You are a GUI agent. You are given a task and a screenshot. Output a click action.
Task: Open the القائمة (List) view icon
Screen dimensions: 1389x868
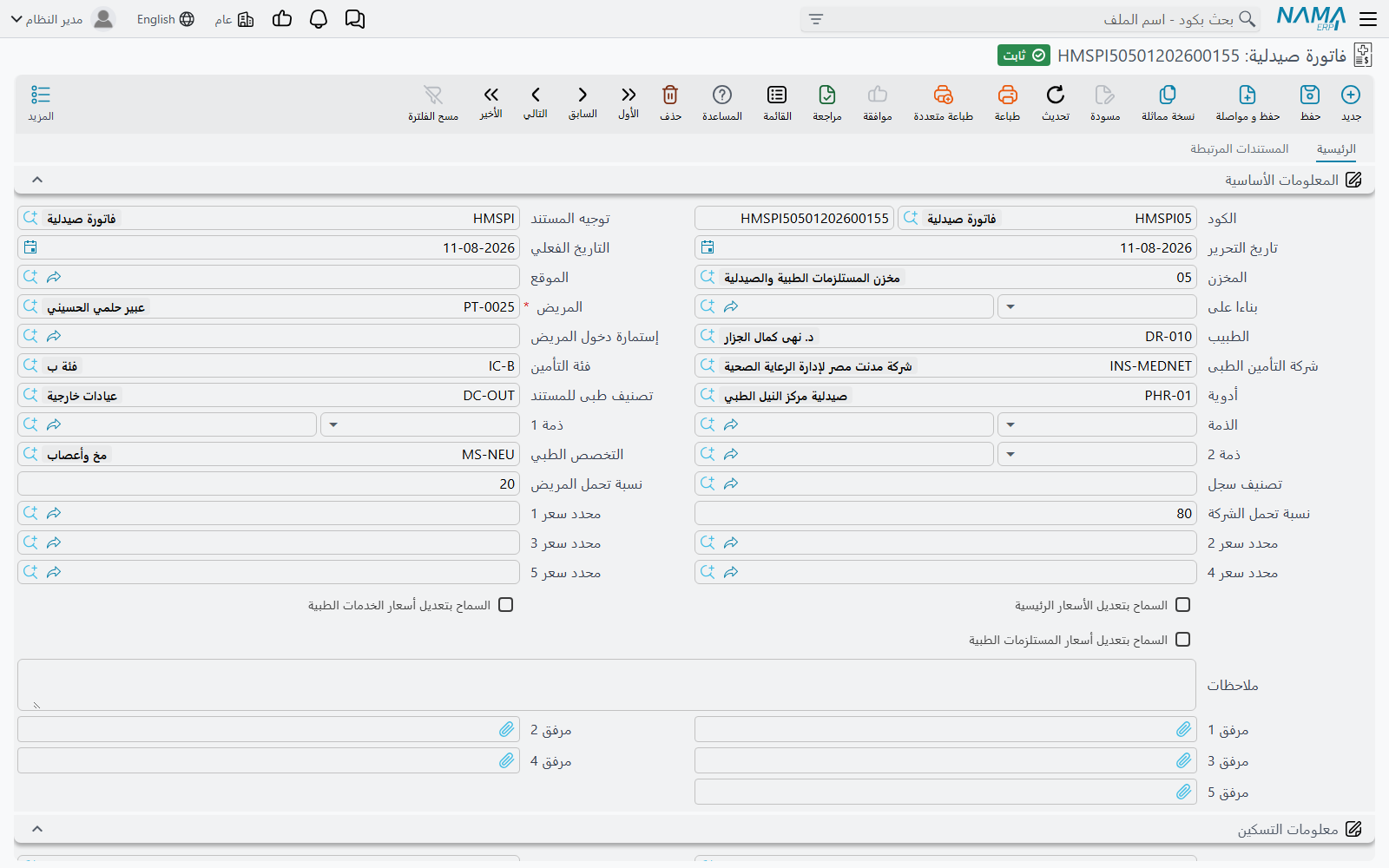point(777,95)
